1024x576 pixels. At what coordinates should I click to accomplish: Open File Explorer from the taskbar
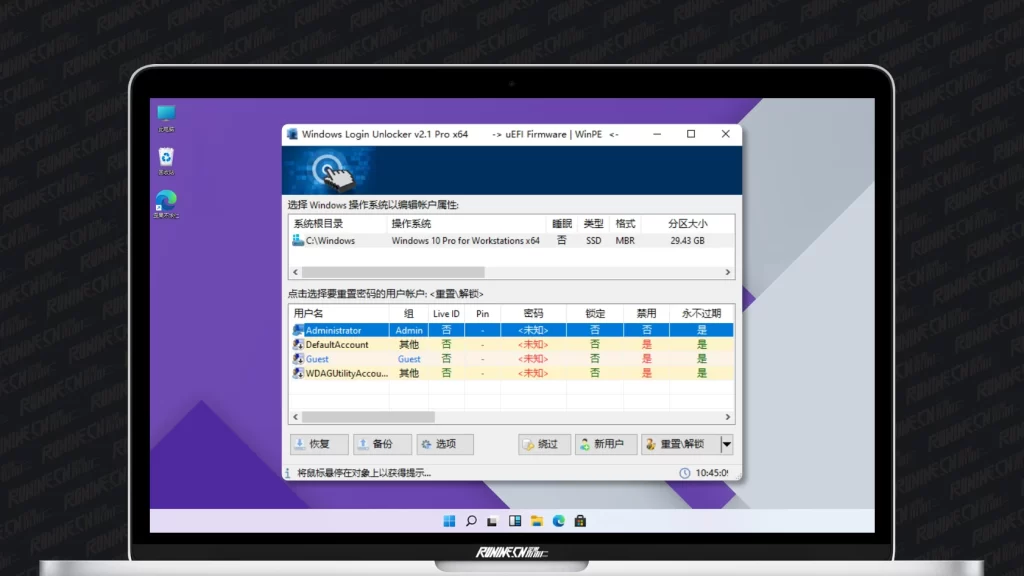click(537, 521)
